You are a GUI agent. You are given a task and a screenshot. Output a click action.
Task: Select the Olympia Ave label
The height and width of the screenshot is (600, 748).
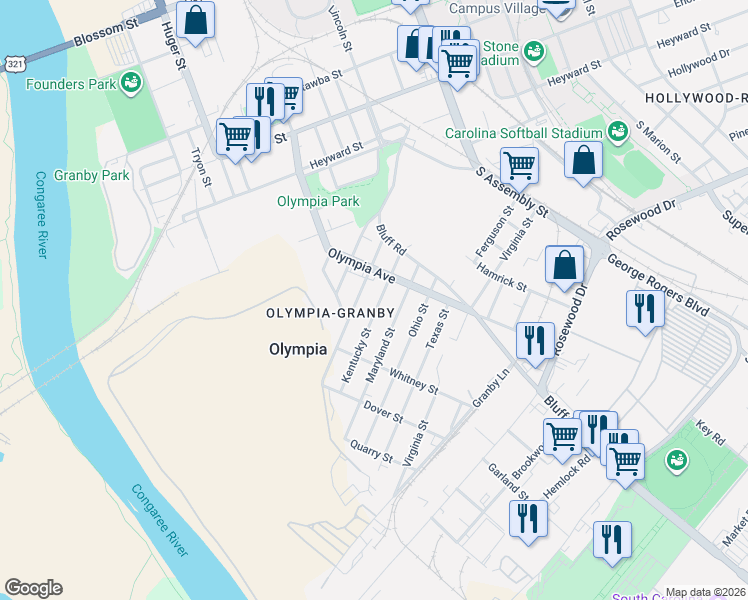click(362, 266)
